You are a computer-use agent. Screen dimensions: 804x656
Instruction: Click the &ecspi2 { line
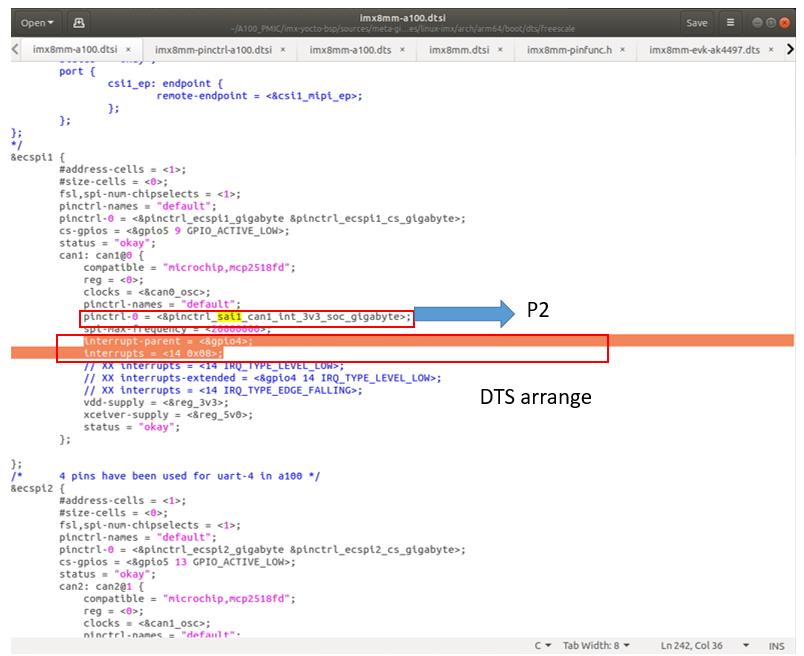[x=38, y=488]
